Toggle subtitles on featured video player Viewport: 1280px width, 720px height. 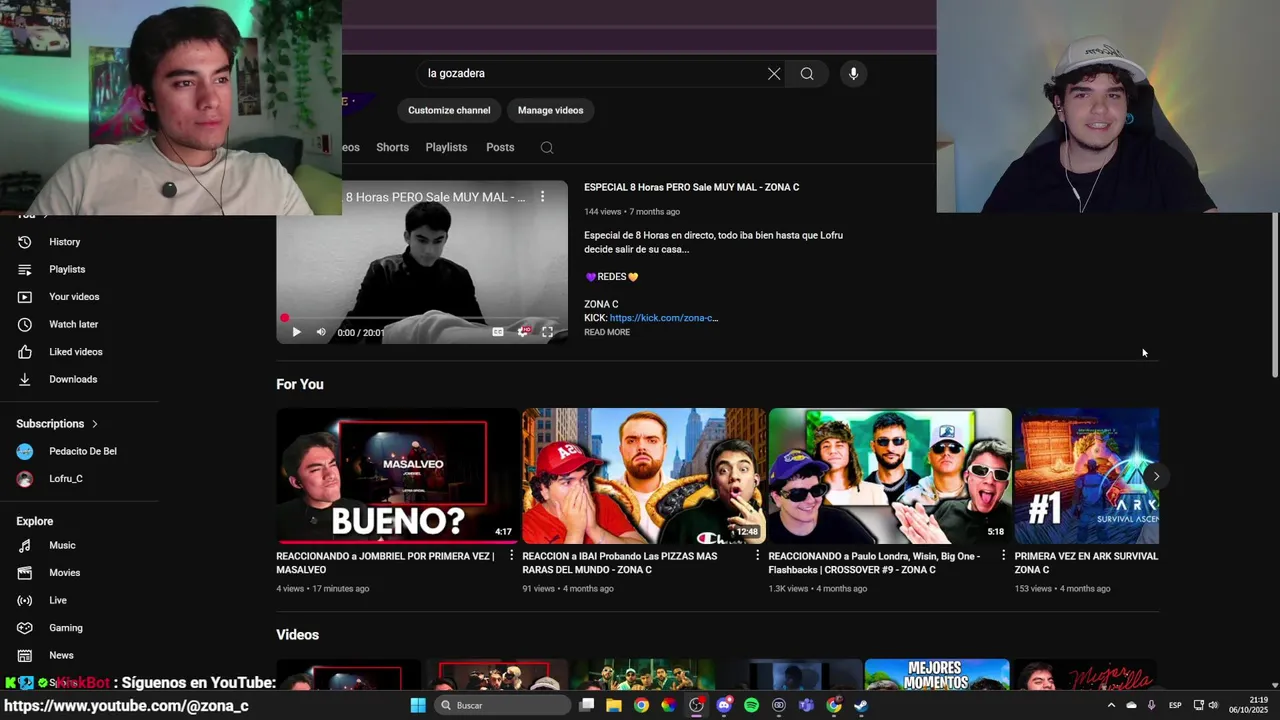(x=498, y=332)
